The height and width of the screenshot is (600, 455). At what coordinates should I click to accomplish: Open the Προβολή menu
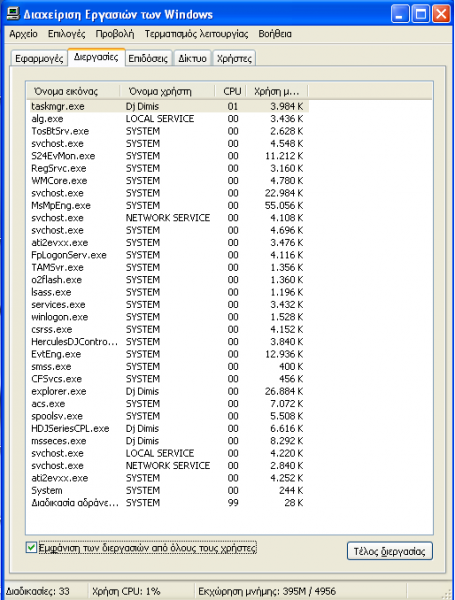(115, 34)
